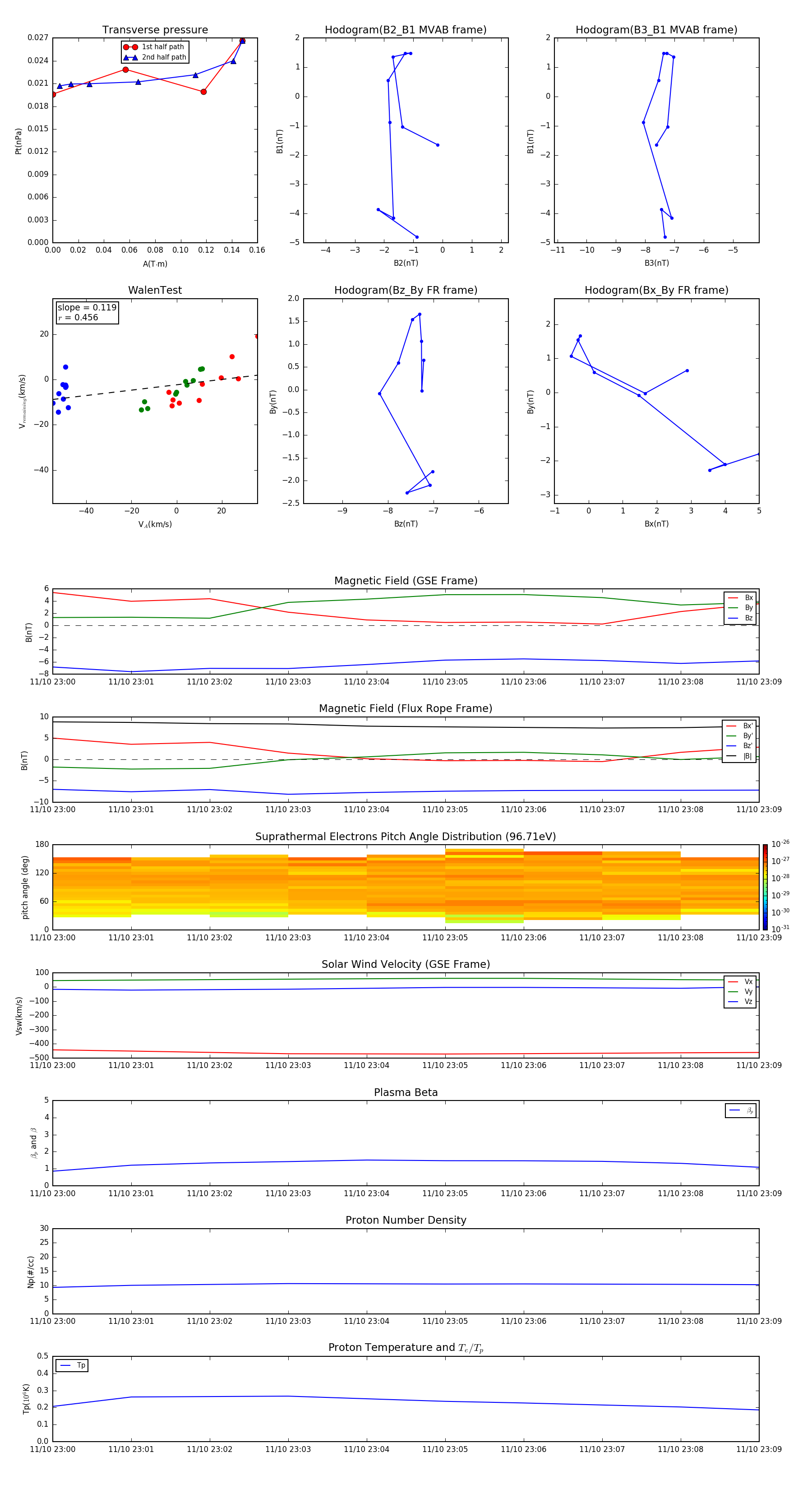Click the "Magnetic Field (Flux Rope Frame)" title
Image resolution: width=812 pixels, height=1489 pixels.
pyautogui.click(x=406, y=709)
